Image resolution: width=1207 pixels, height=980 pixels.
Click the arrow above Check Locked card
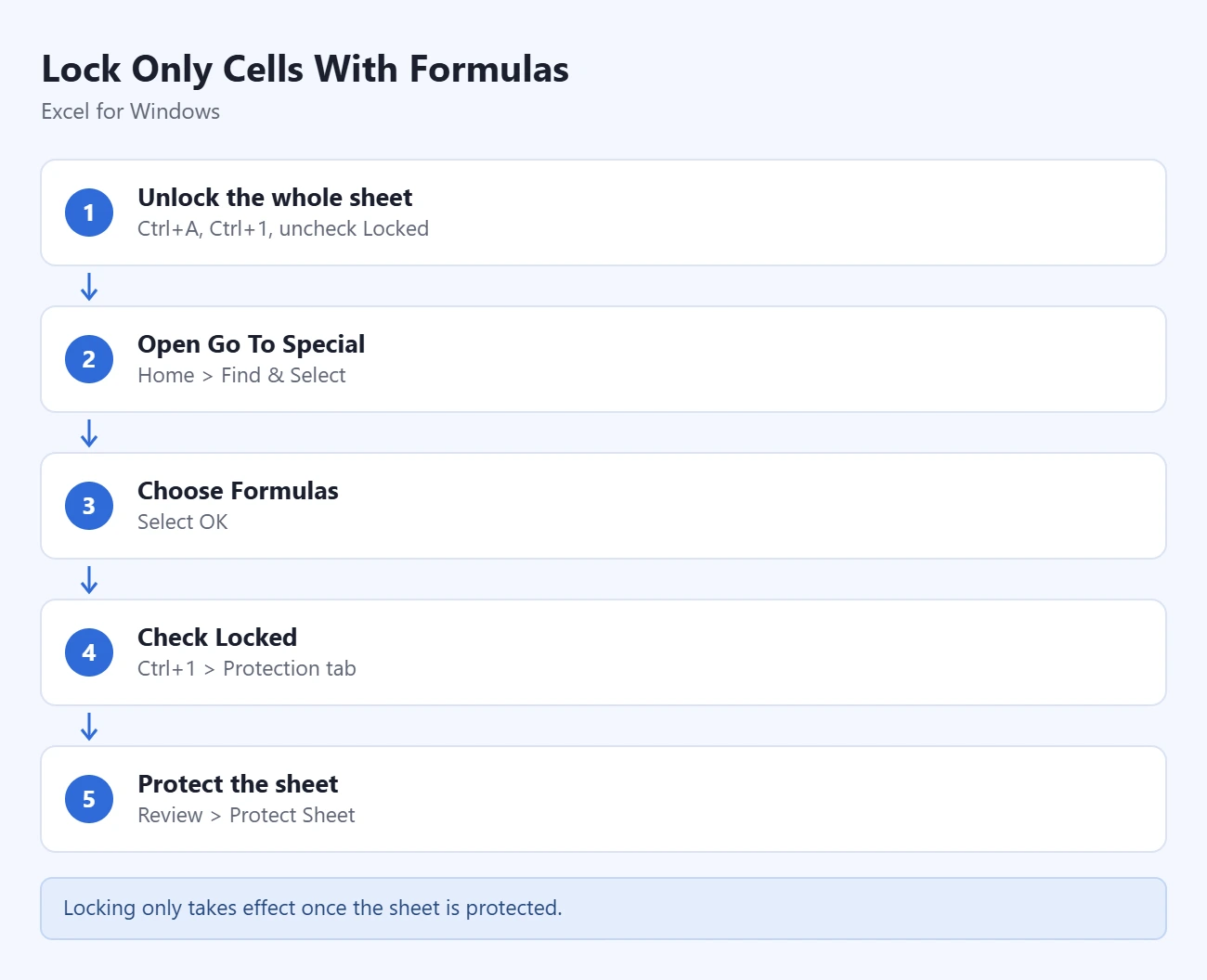click(89, 580)
